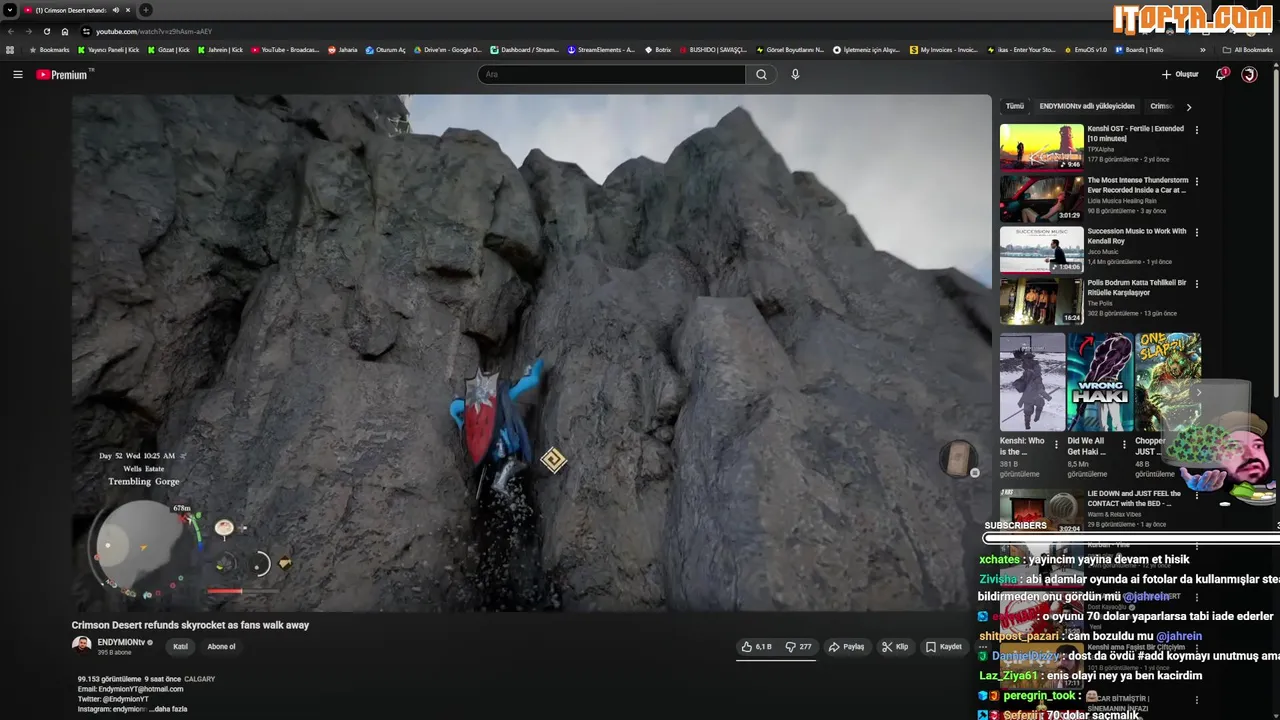This screenshot has width=1280, height=720.
Task: Expand hidden bookmarks with chevron
Action: [1202, 49]
